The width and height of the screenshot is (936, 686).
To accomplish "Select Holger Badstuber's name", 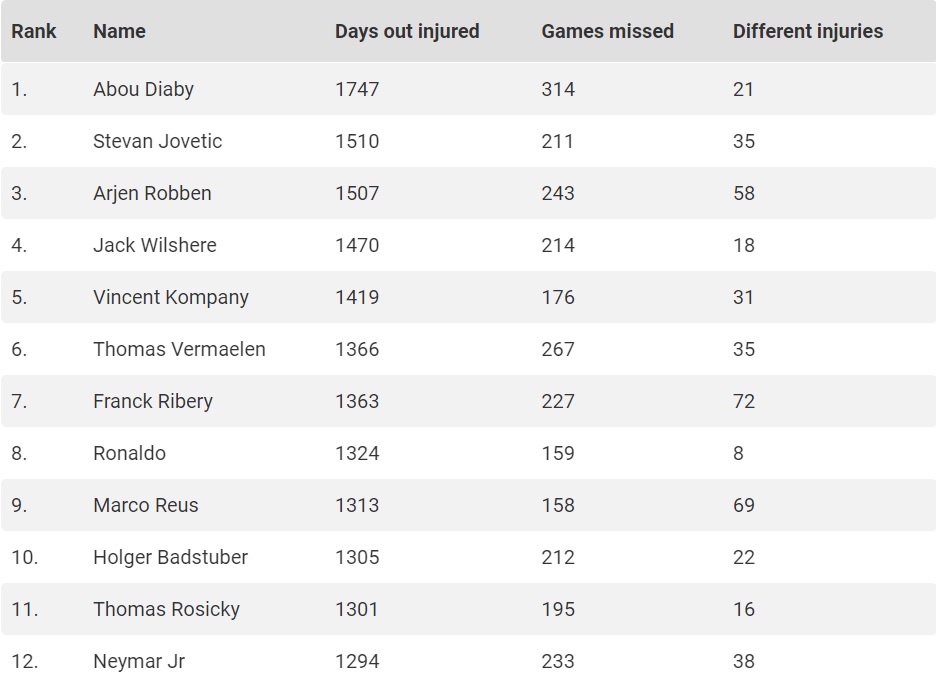I will tap(170, 557).
